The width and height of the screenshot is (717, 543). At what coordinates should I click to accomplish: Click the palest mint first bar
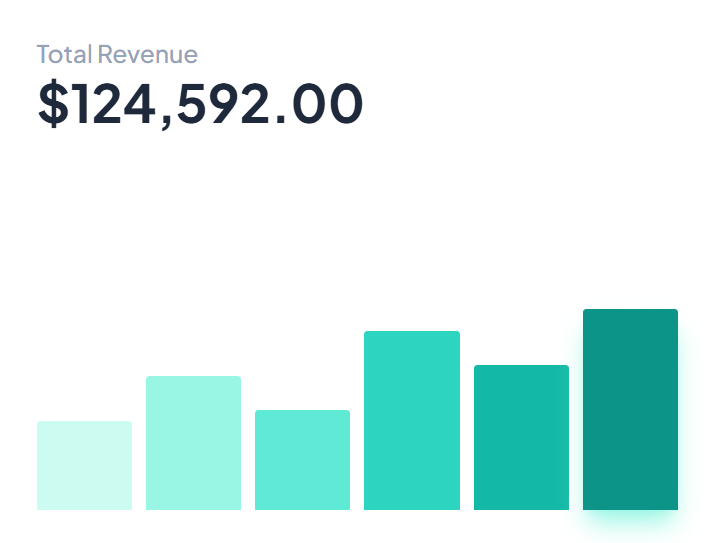click(84, 466)
